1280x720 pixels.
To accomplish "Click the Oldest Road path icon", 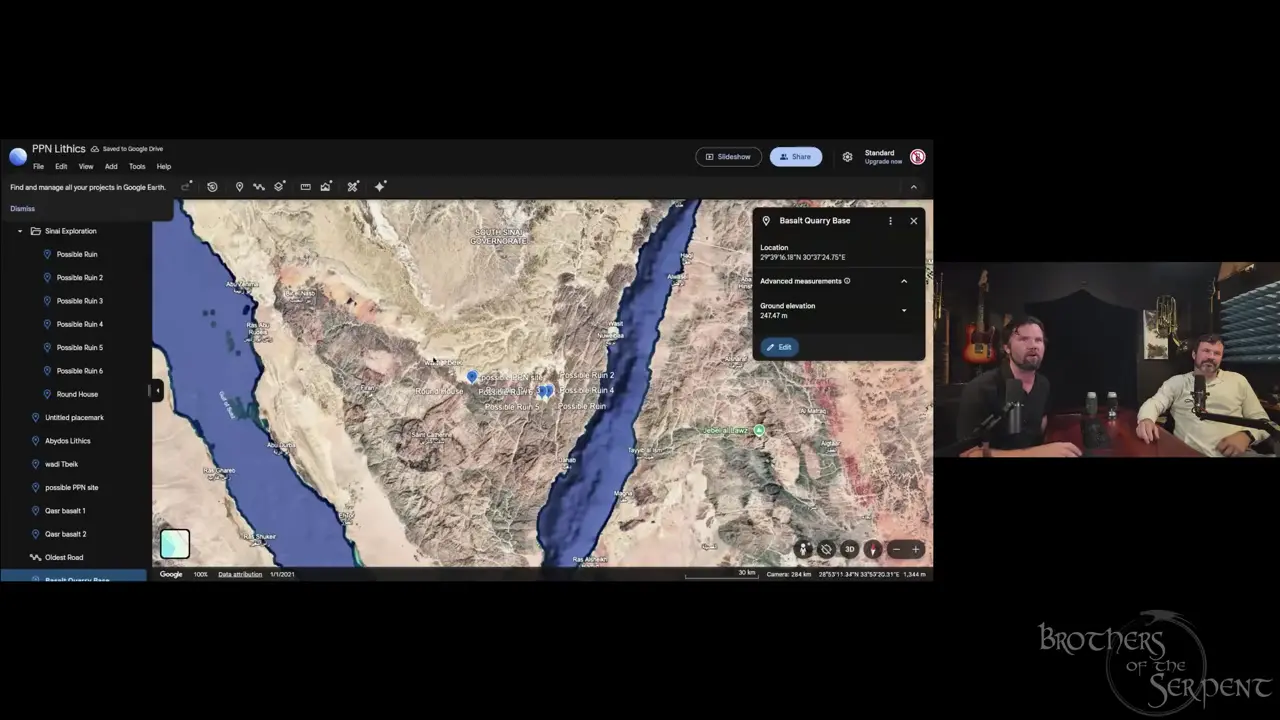I will click(35, 557).
